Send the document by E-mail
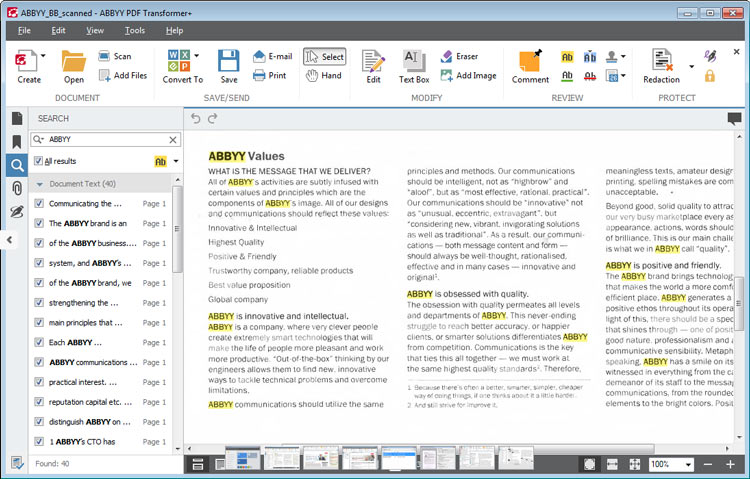The width and height of the screenshot is (750, 479). click(273, 56)
